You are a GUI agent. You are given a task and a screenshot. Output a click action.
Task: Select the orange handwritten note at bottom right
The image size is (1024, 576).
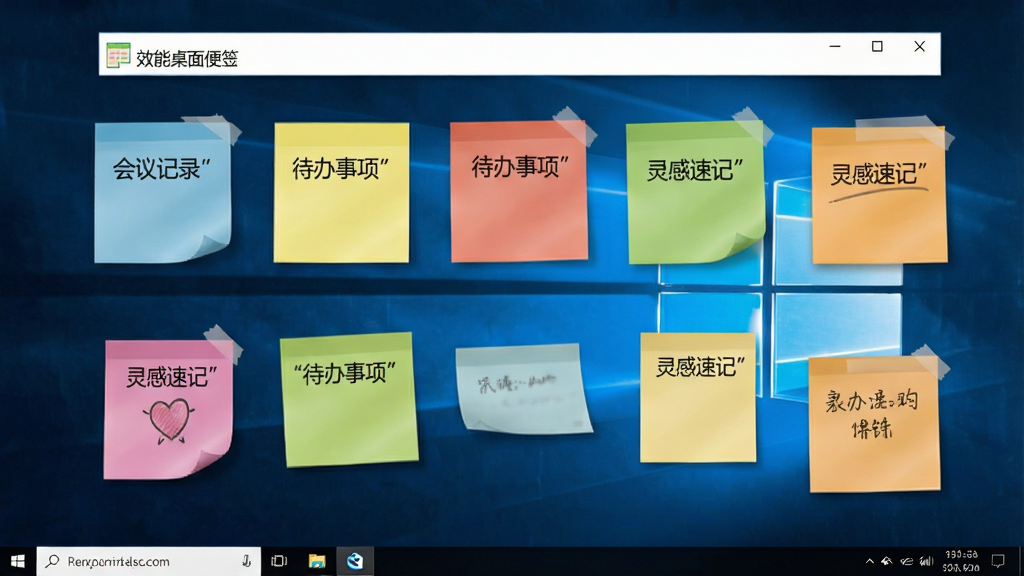(874, 424)
